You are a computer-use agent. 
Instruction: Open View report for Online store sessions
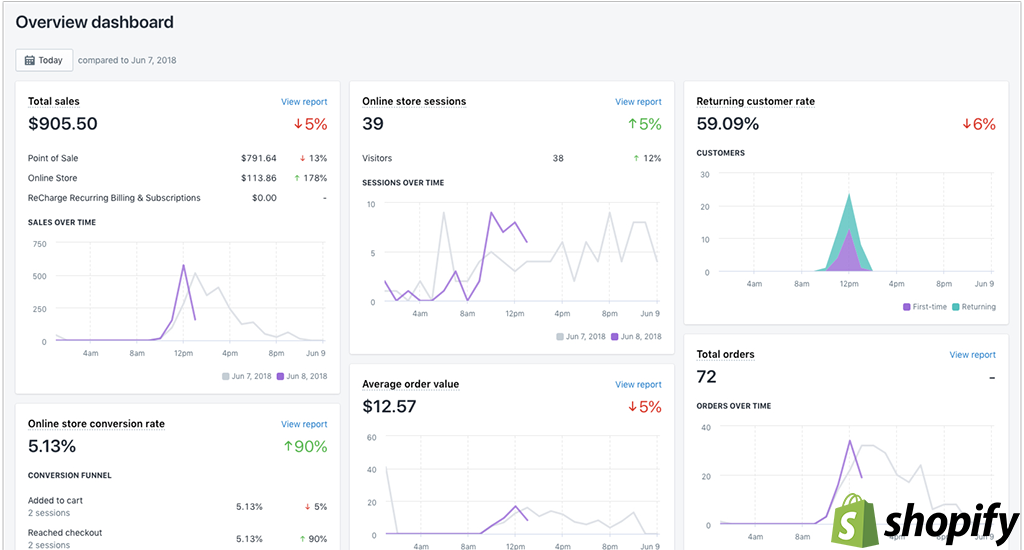[x=638, y=102]
